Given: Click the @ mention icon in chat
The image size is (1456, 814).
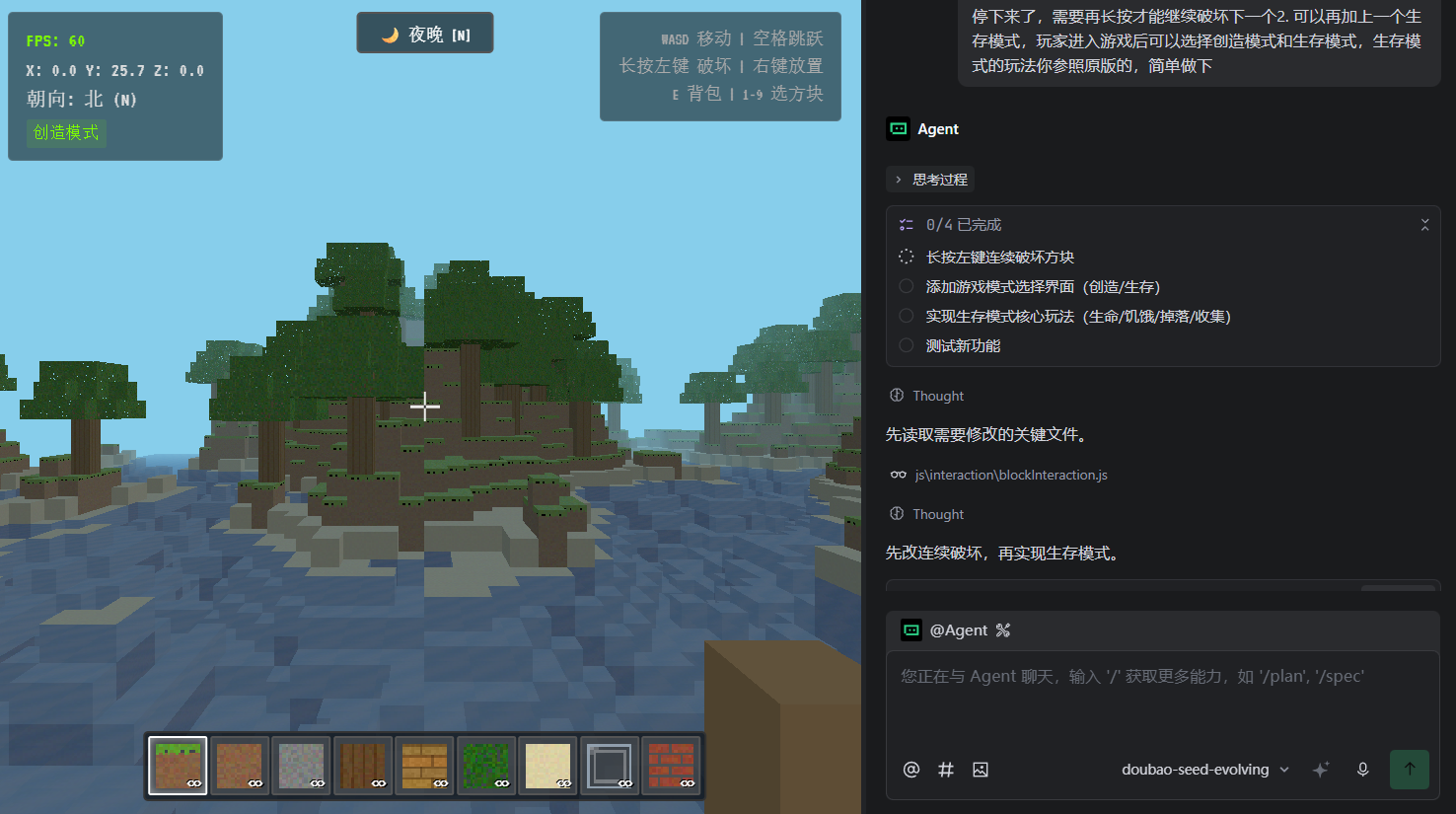Looking at the screenshot, I should [x=911, y=770].
